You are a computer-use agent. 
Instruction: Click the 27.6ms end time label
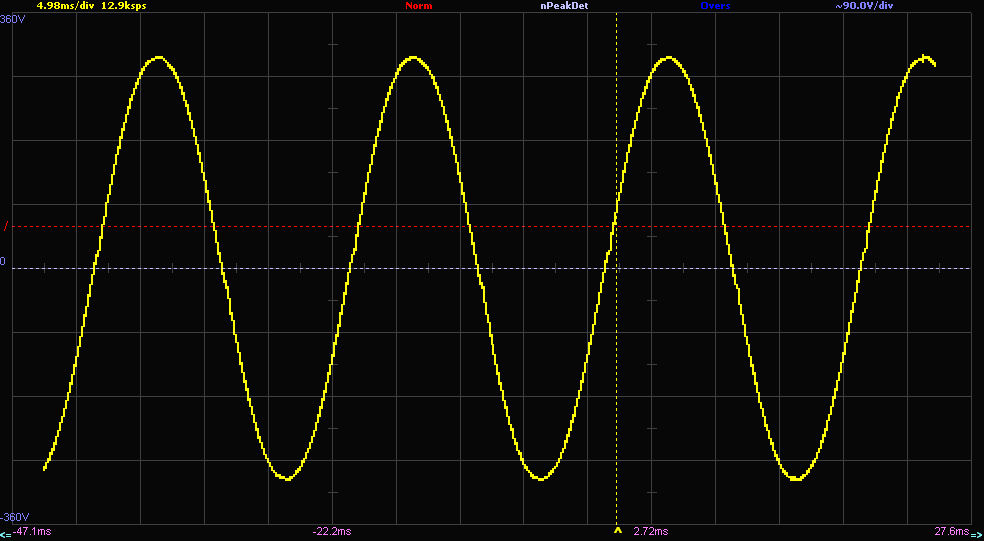coord(951,532)
